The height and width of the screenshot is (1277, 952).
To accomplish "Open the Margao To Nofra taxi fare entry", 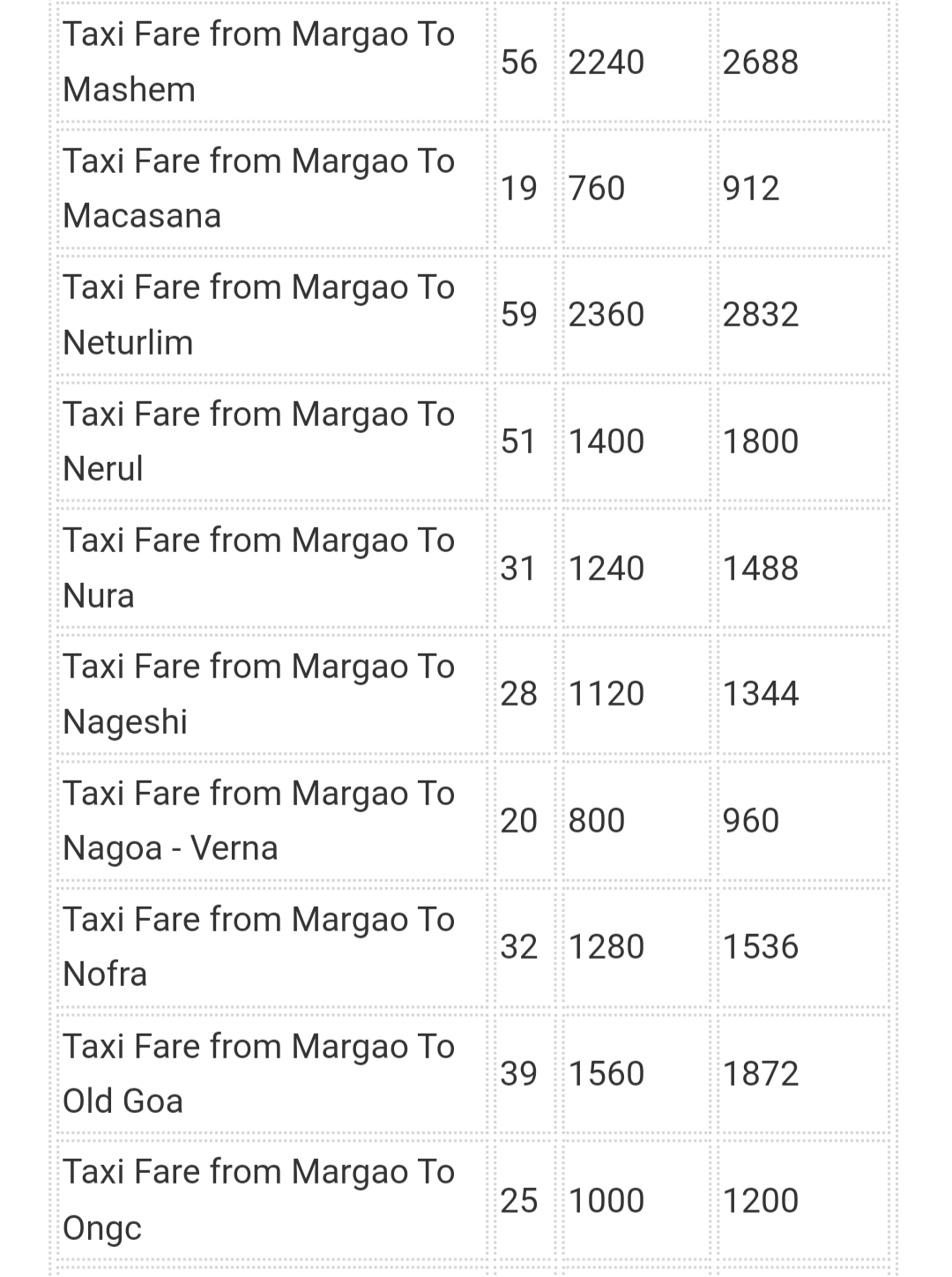I will click(x=258, y=946).
